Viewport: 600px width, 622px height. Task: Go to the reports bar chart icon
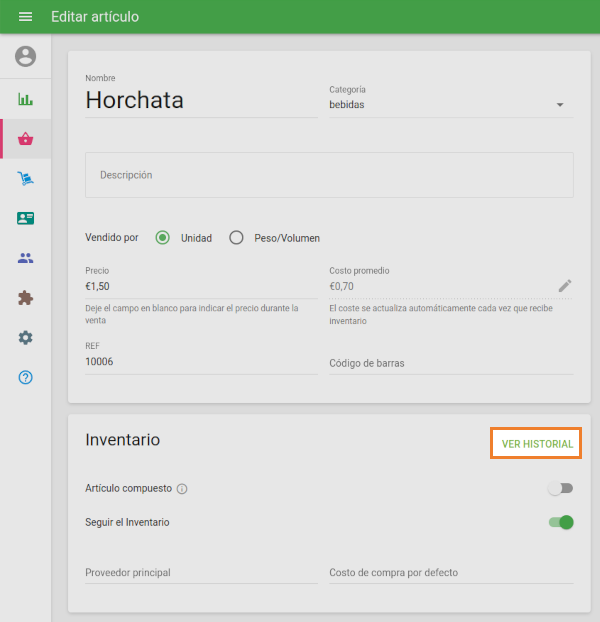26,99
